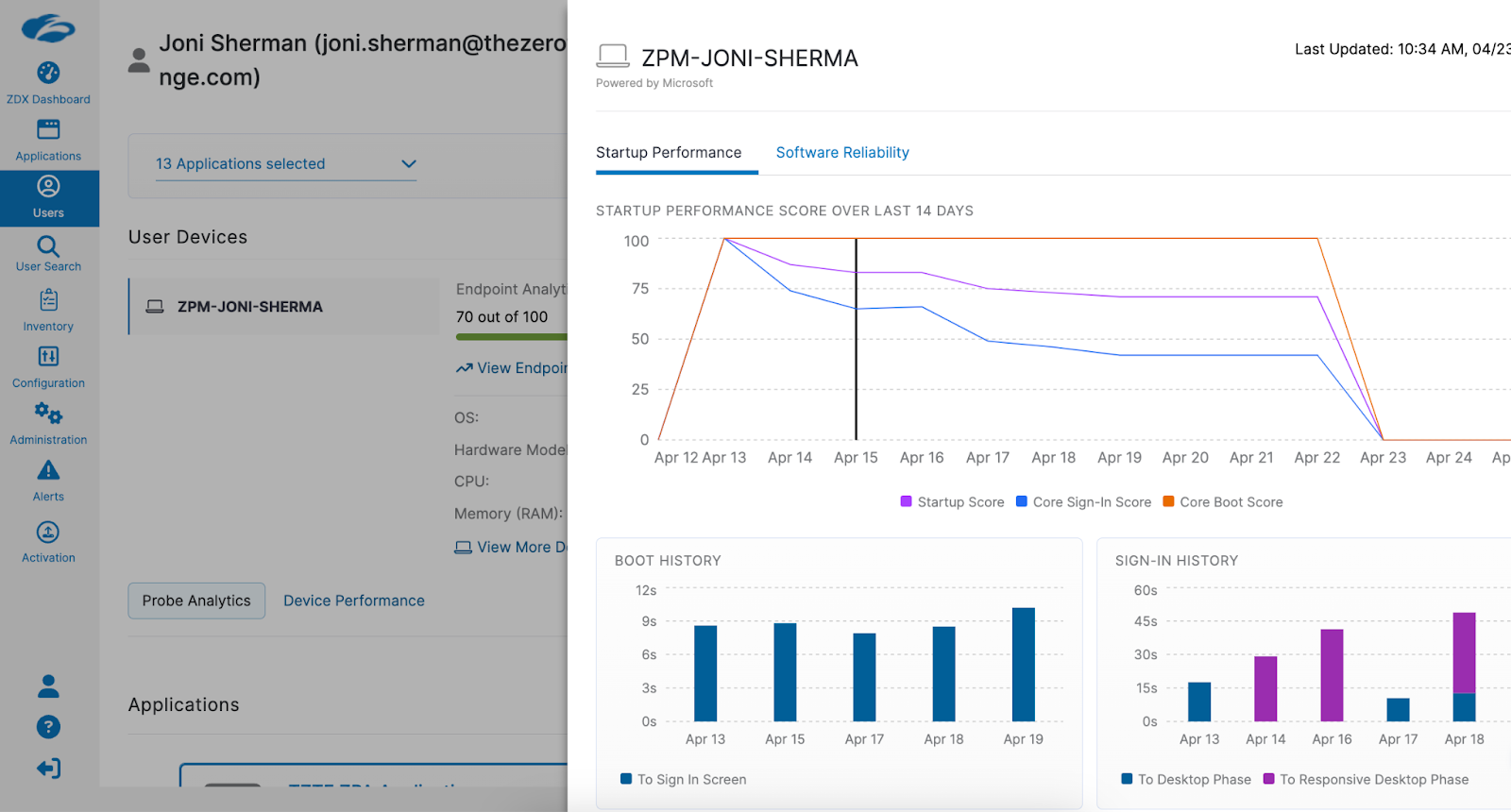Click the To Responsive Desktop Phase swatch
This screenshot has height=812, width=1511.
pyautogui.click(x=1269, y=779)
